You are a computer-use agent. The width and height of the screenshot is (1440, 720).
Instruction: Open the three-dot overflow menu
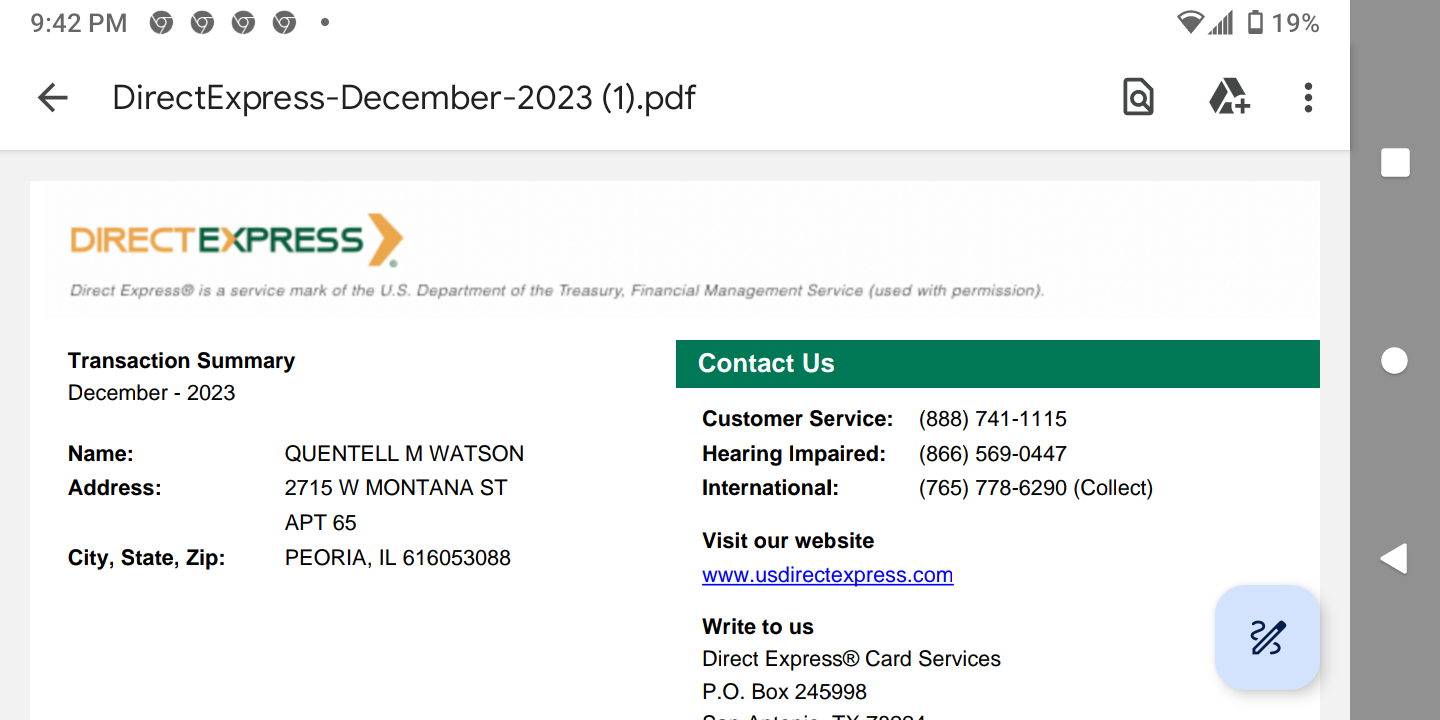coord(1308,97)
